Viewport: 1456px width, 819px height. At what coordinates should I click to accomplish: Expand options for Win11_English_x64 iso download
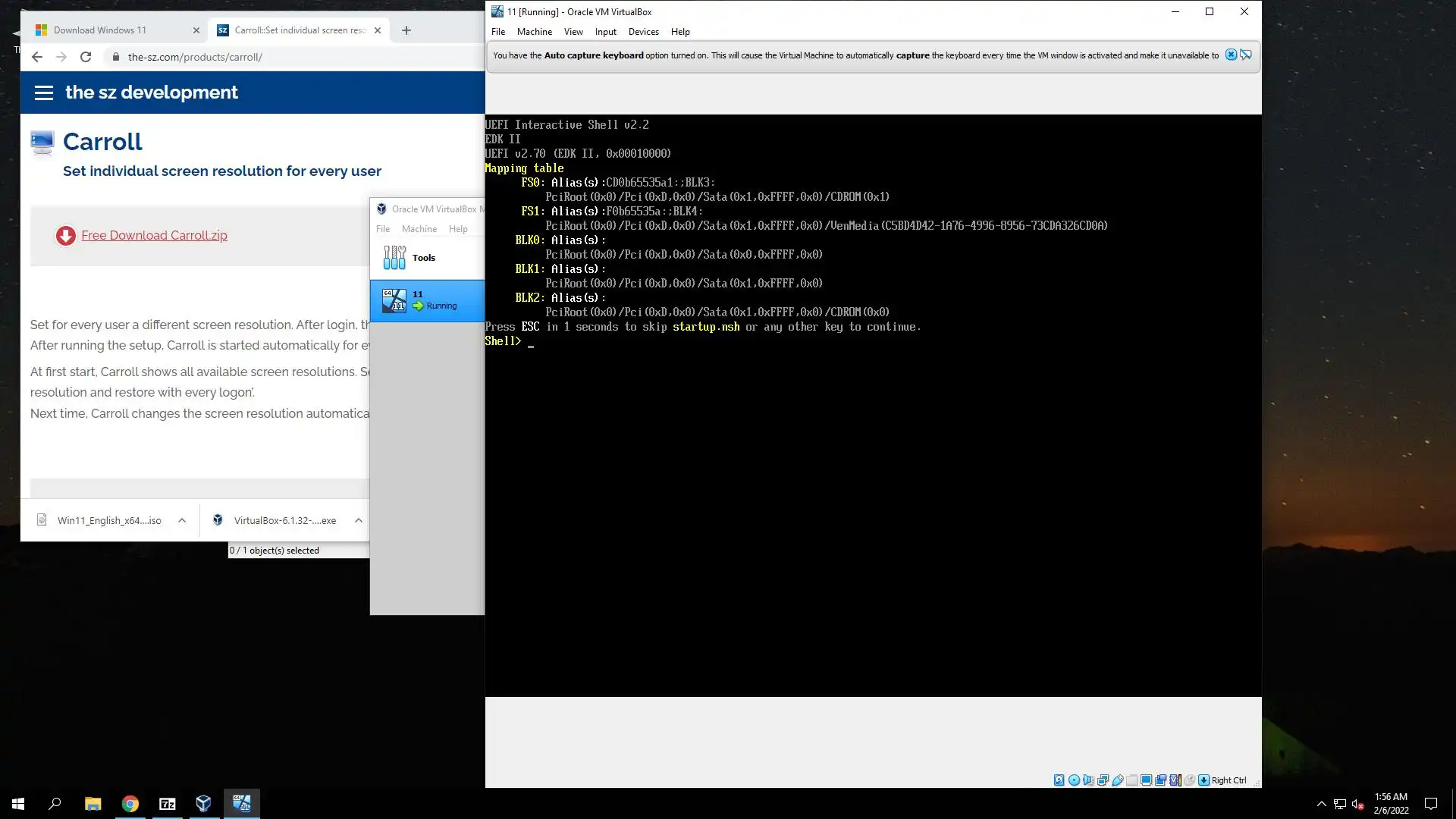pos(182,520)
